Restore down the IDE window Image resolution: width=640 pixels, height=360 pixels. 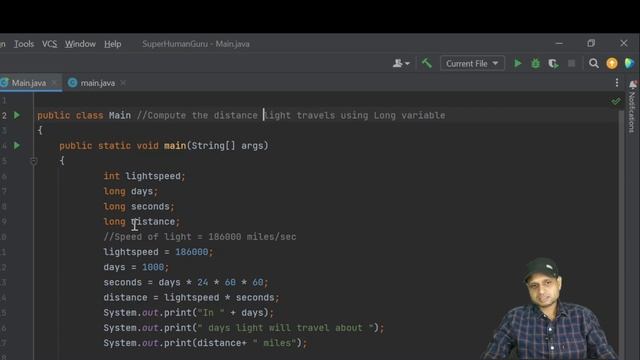point(591,43)
